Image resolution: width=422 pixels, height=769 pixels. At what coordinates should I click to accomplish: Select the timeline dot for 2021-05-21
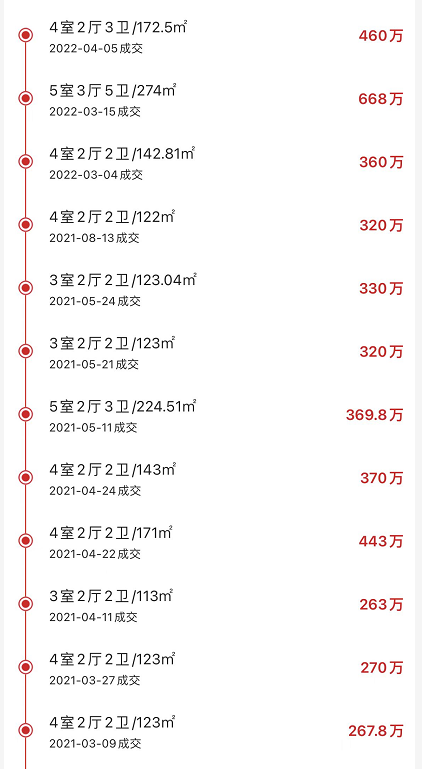pos(26,351)
